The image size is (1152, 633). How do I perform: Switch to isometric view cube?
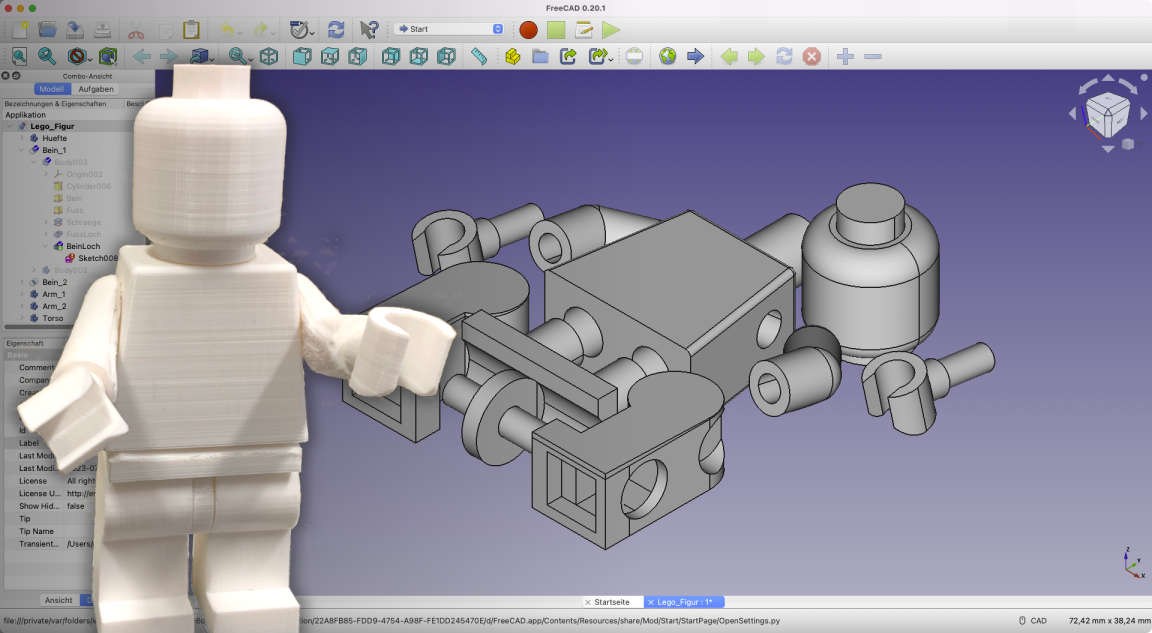tap(269, 57)
